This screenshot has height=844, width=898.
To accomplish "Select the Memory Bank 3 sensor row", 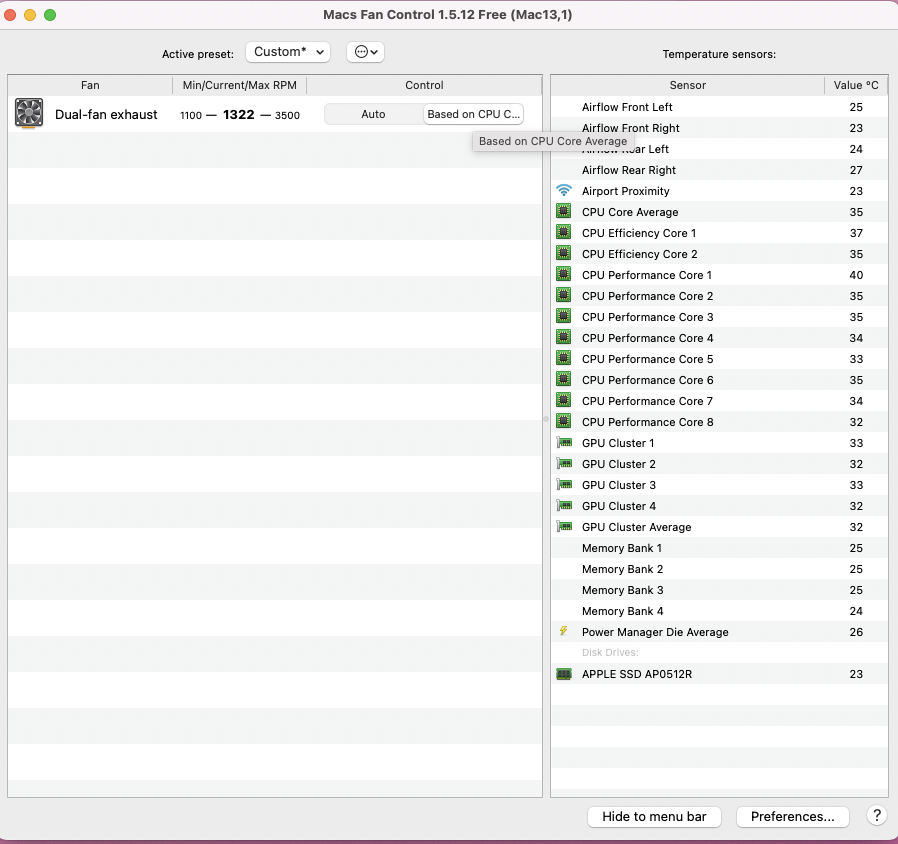I will pos(719,590).
